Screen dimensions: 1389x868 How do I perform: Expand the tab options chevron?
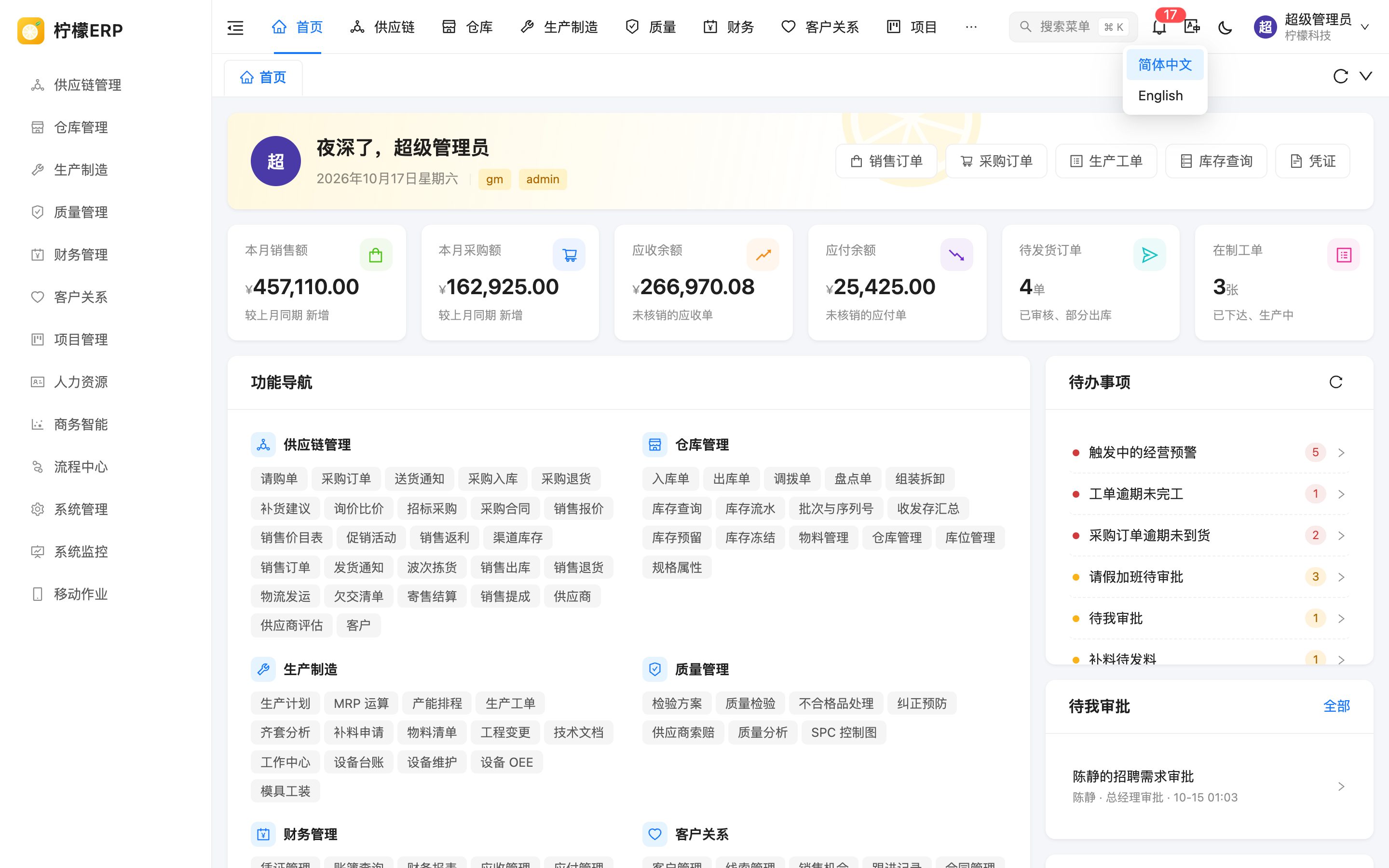coord(1366,76)
